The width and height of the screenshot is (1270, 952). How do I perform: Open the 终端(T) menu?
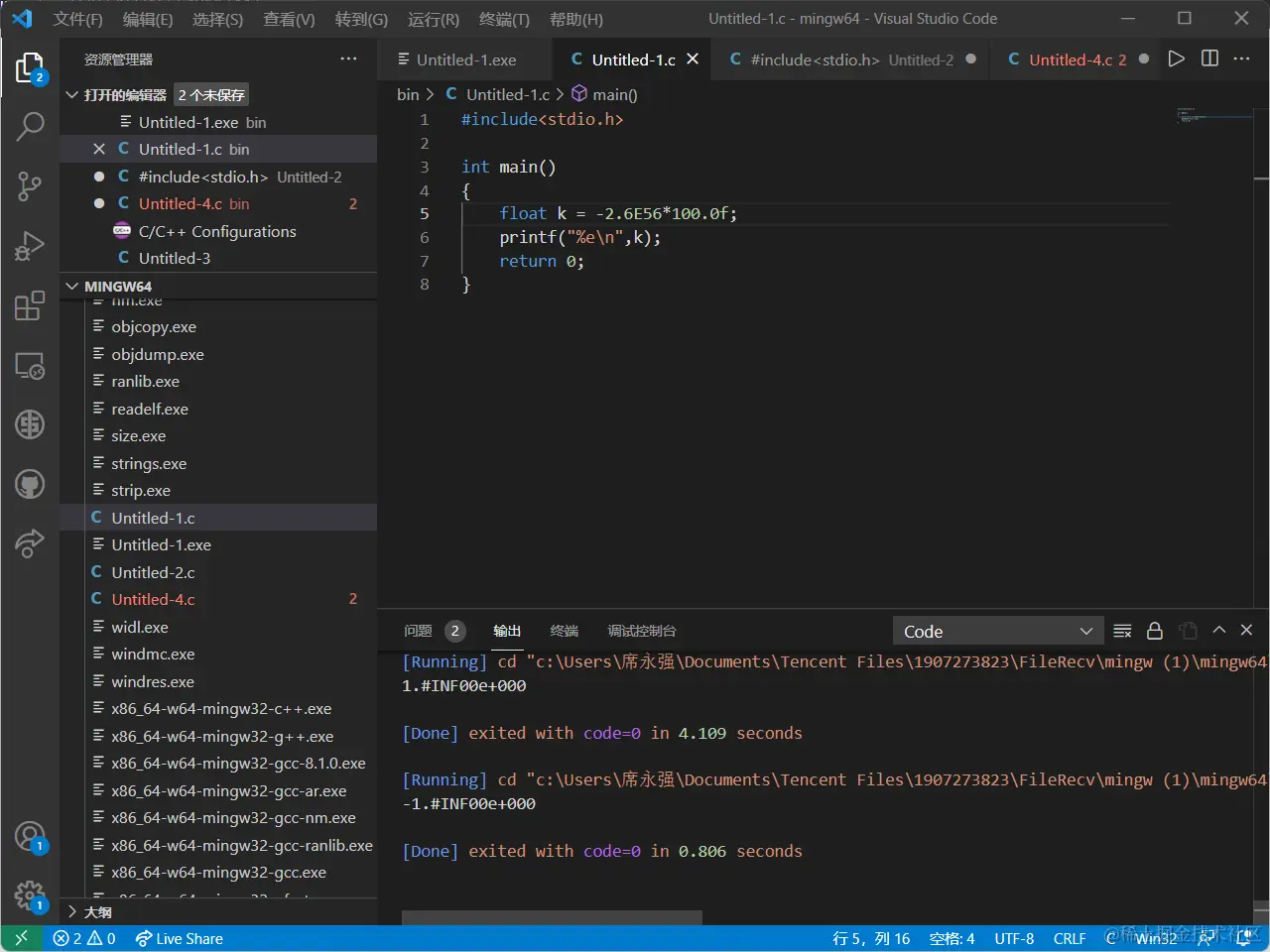504,19
